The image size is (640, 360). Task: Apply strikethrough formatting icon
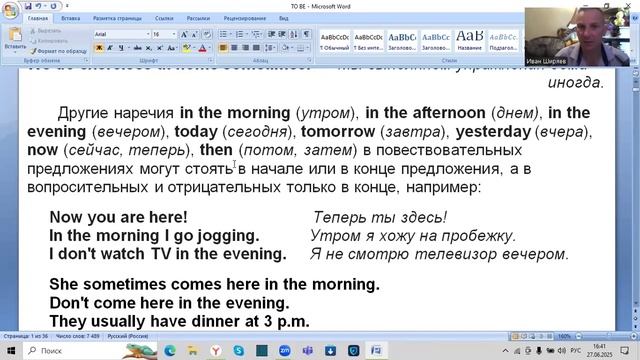(138, 48)
